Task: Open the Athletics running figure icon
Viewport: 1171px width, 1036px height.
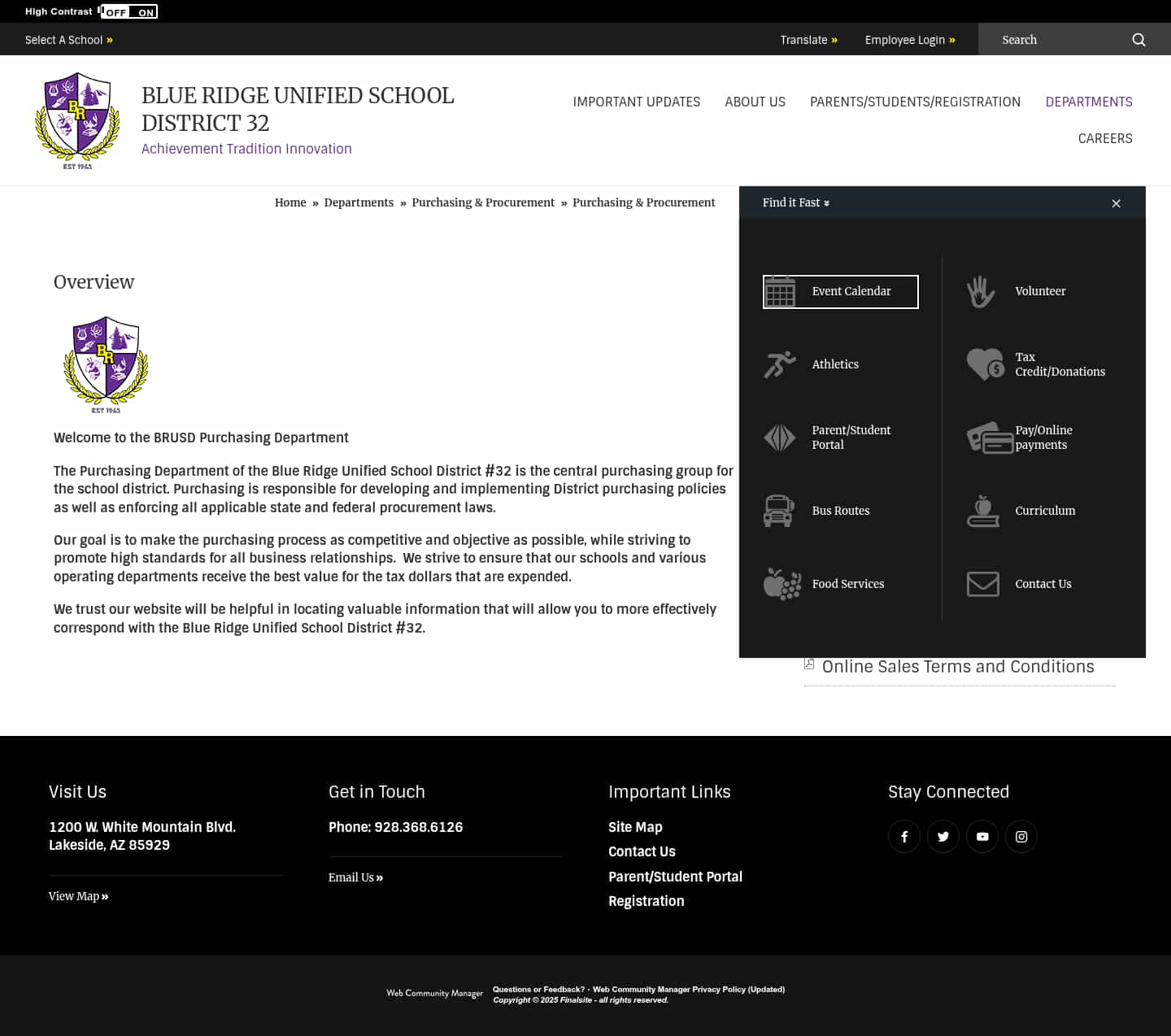Action: 780,364
